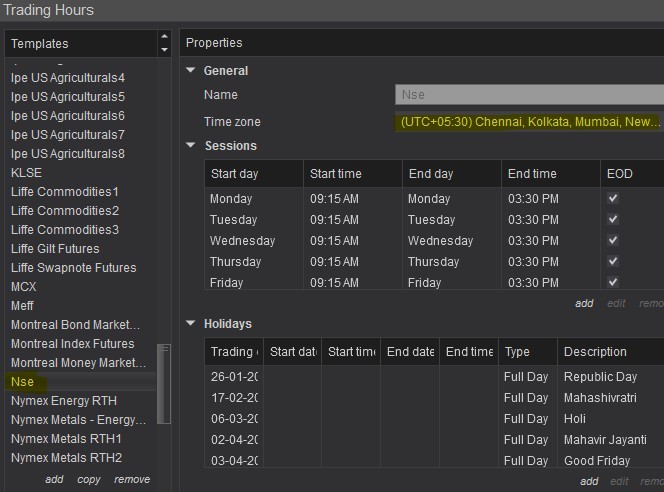Click the Name input field

point(529,95)
